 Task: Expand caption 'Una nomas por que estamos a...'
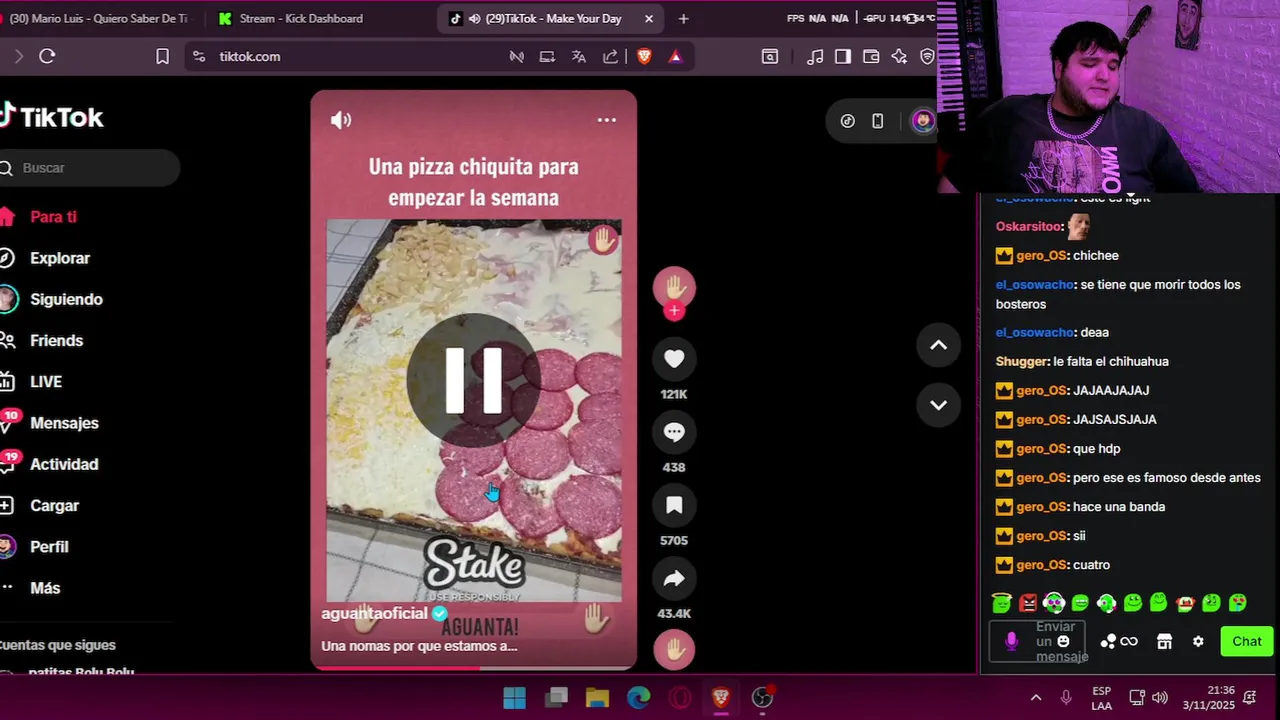(419, 646)
